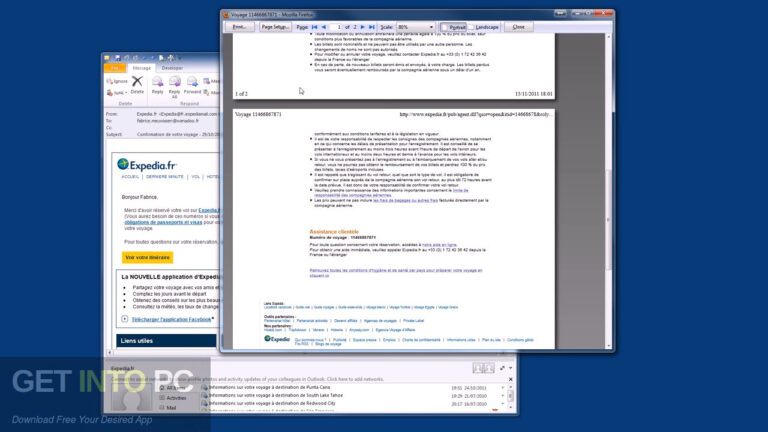Open message about destination Punta Cana
The height and width of the screenshot is (432, 768).
269,387
